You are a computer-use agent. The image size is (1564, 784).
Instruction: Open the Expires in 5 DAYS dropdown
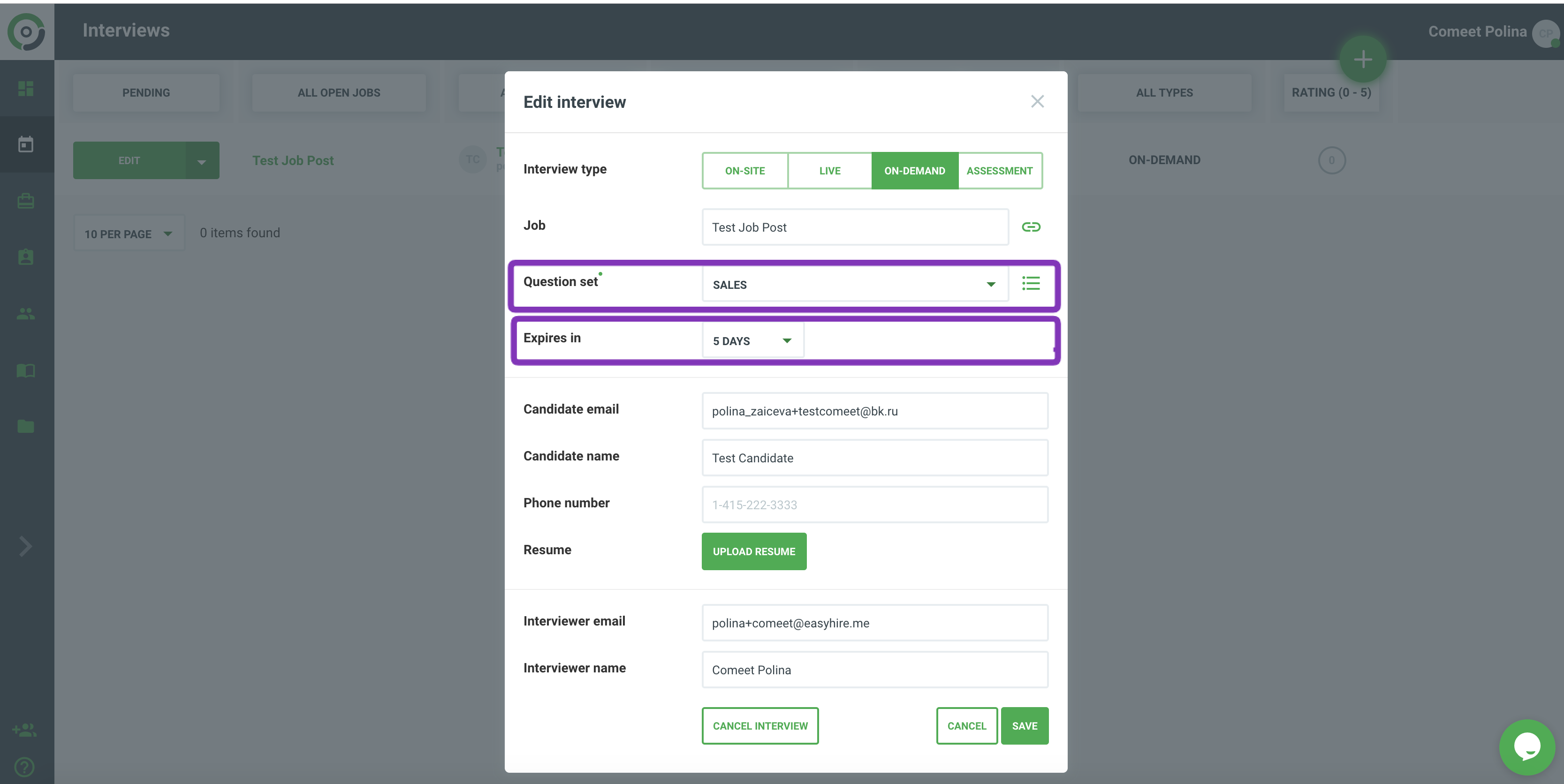[752, 341]
